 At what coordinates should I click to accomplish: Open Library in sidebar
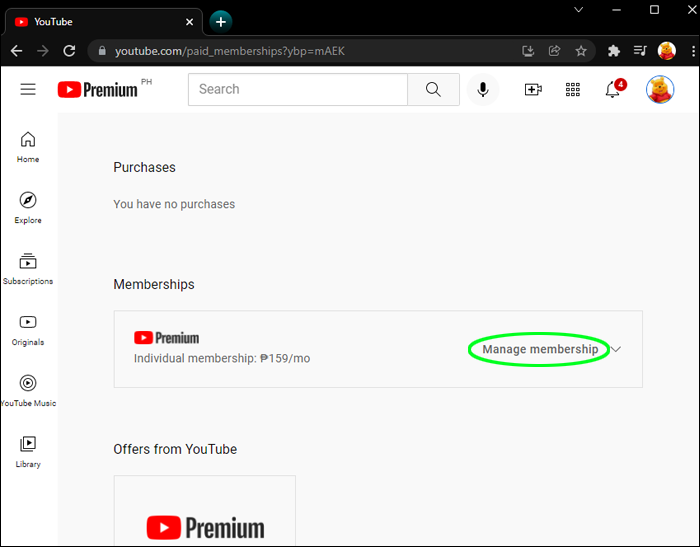point(28,452)
